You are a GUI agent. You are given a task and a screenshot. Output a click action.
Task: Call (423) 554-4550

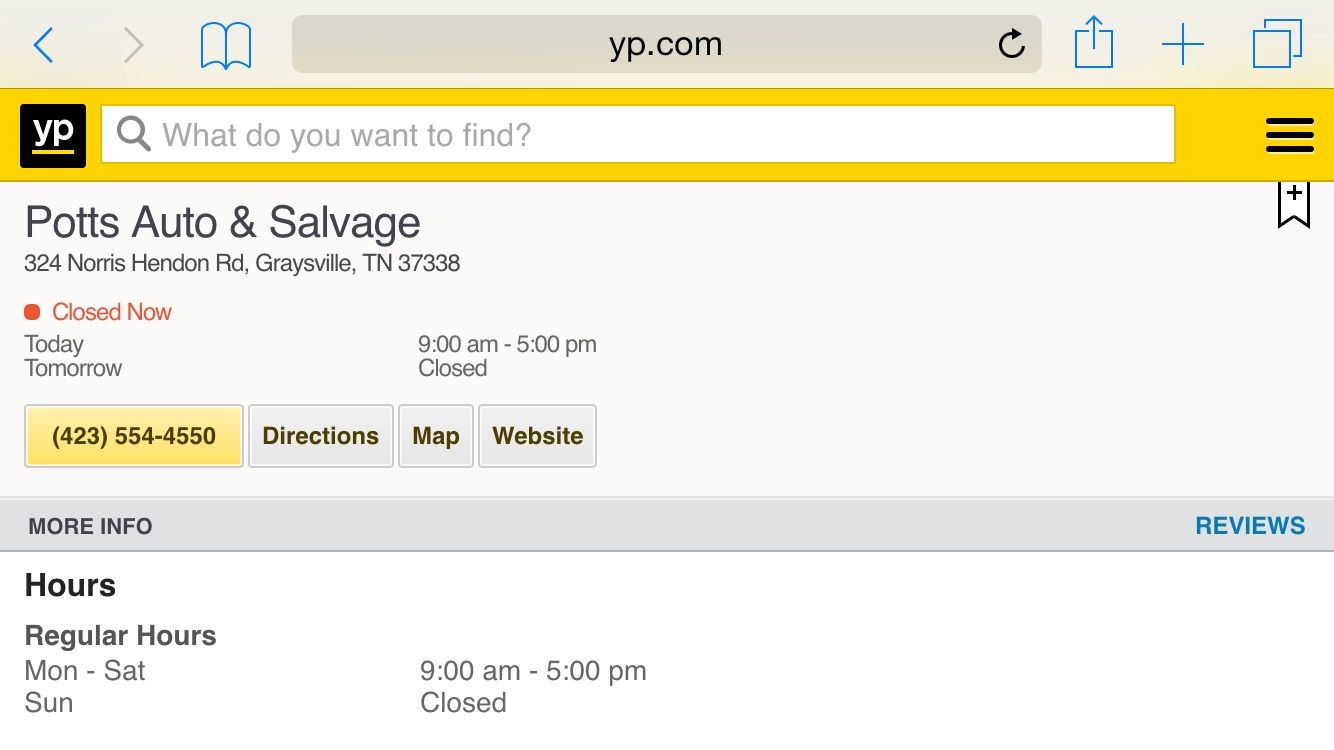(x=134, y=436)
